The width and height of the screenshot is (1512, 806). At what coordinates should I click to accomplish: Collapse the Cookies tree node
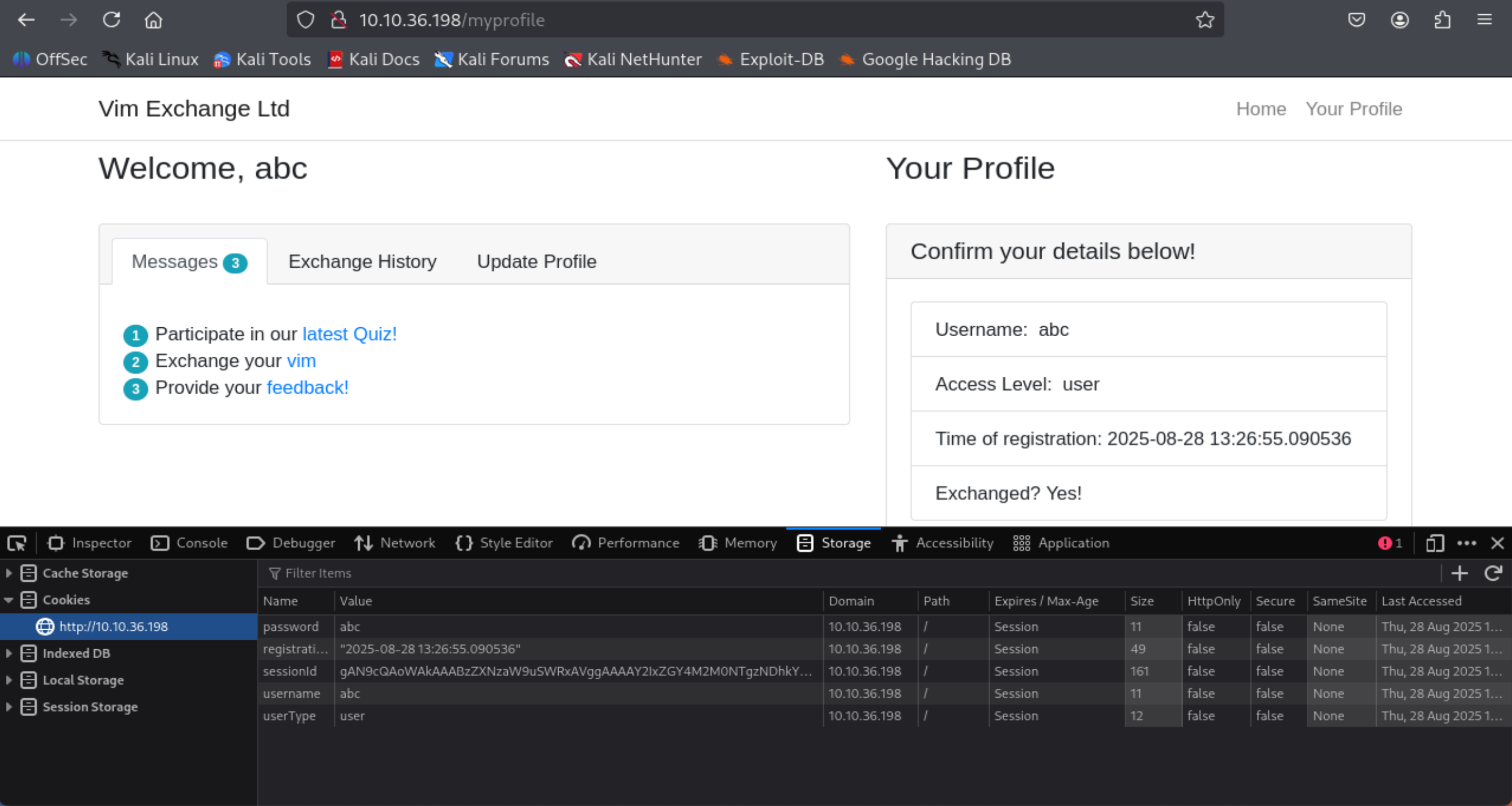pos(9,600)
